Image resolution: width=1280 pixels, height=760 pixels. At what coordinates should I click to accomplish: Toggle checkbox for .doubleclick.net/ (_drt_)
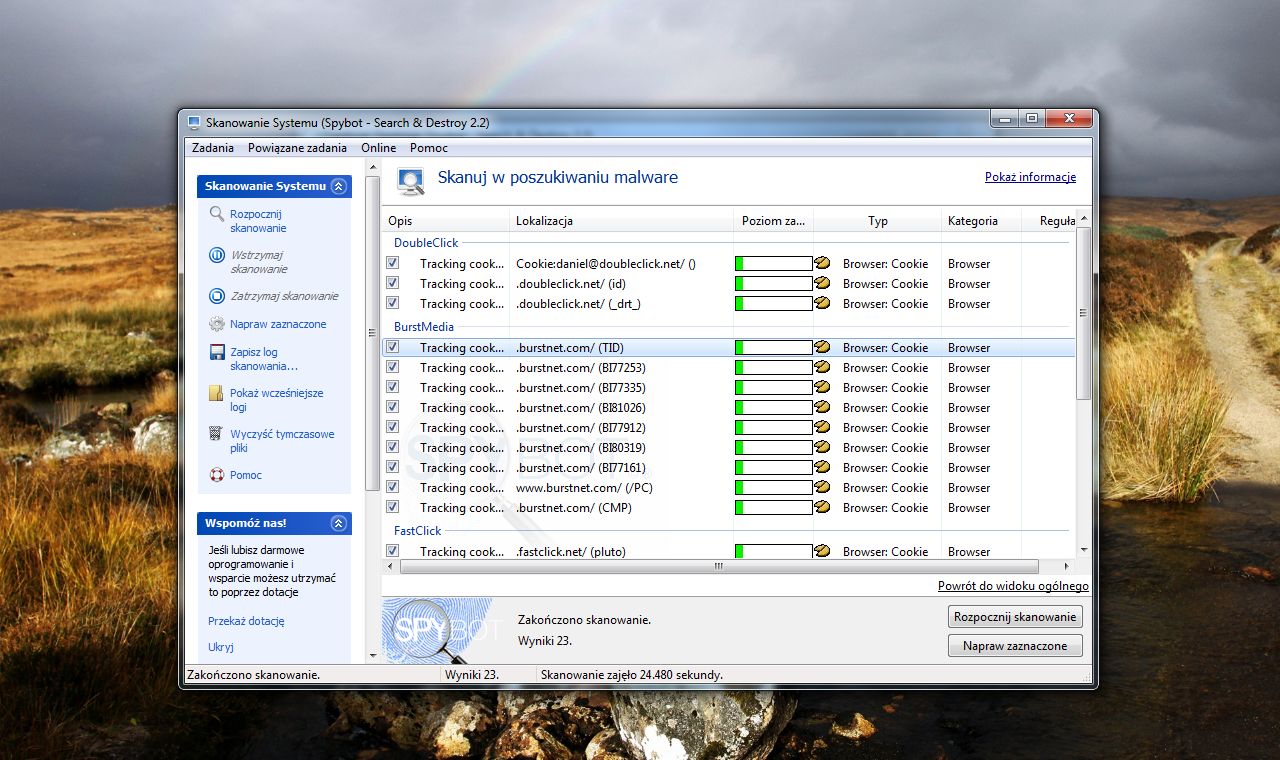[x=393, y=303]
